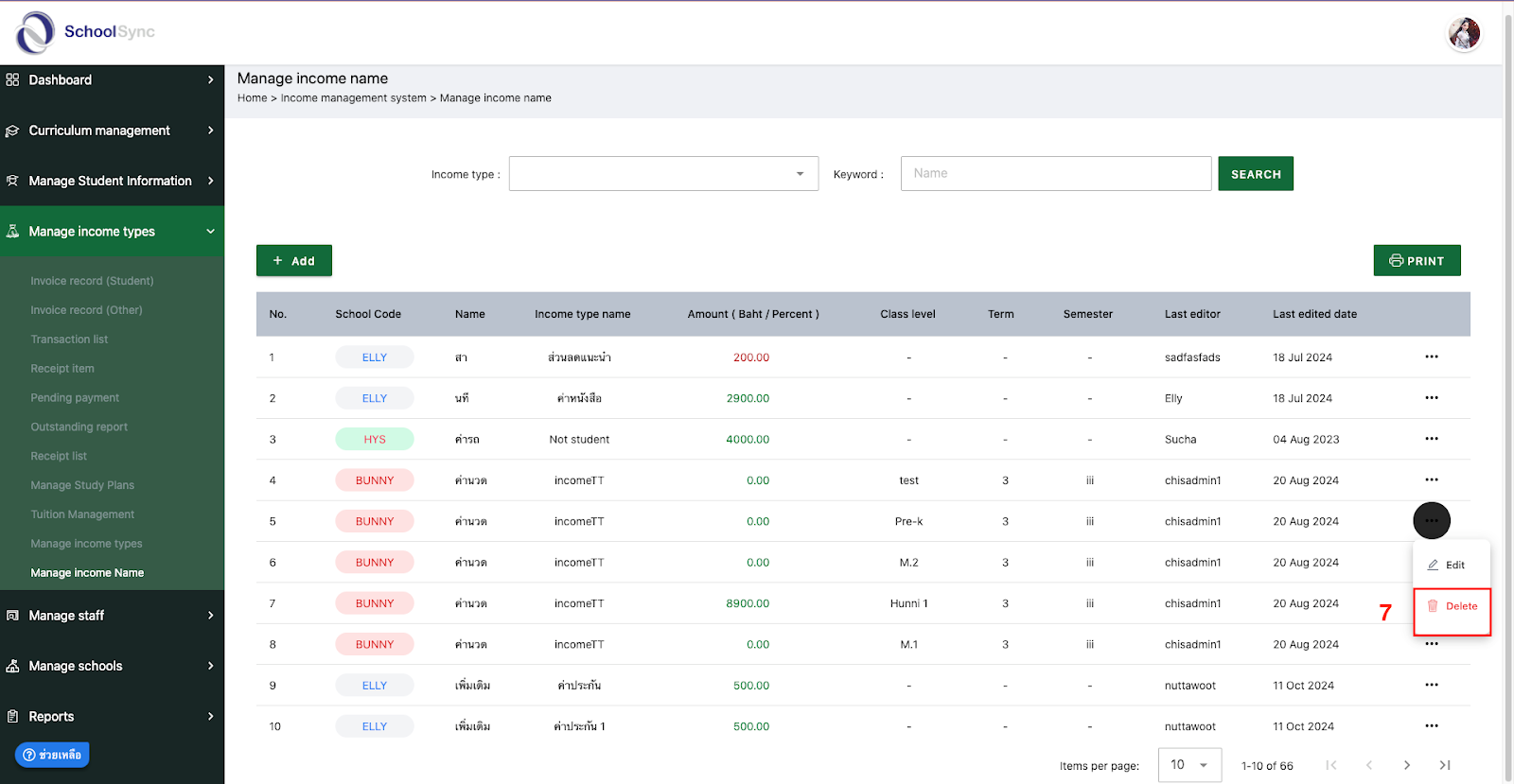Image resolution: width=1514 pixels, height=784 pixels.
Task: Open the row 4 three-dot actions menu
Action: pos(1432,479)
